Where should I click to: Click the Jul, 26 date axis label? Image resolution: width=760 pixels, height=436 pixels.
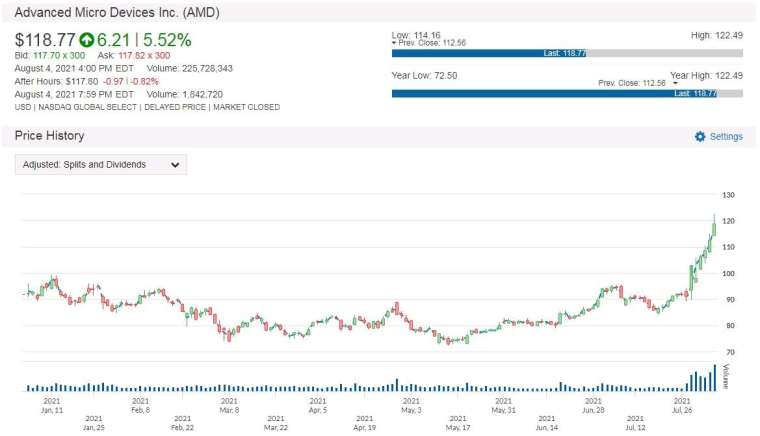point(682,405)
